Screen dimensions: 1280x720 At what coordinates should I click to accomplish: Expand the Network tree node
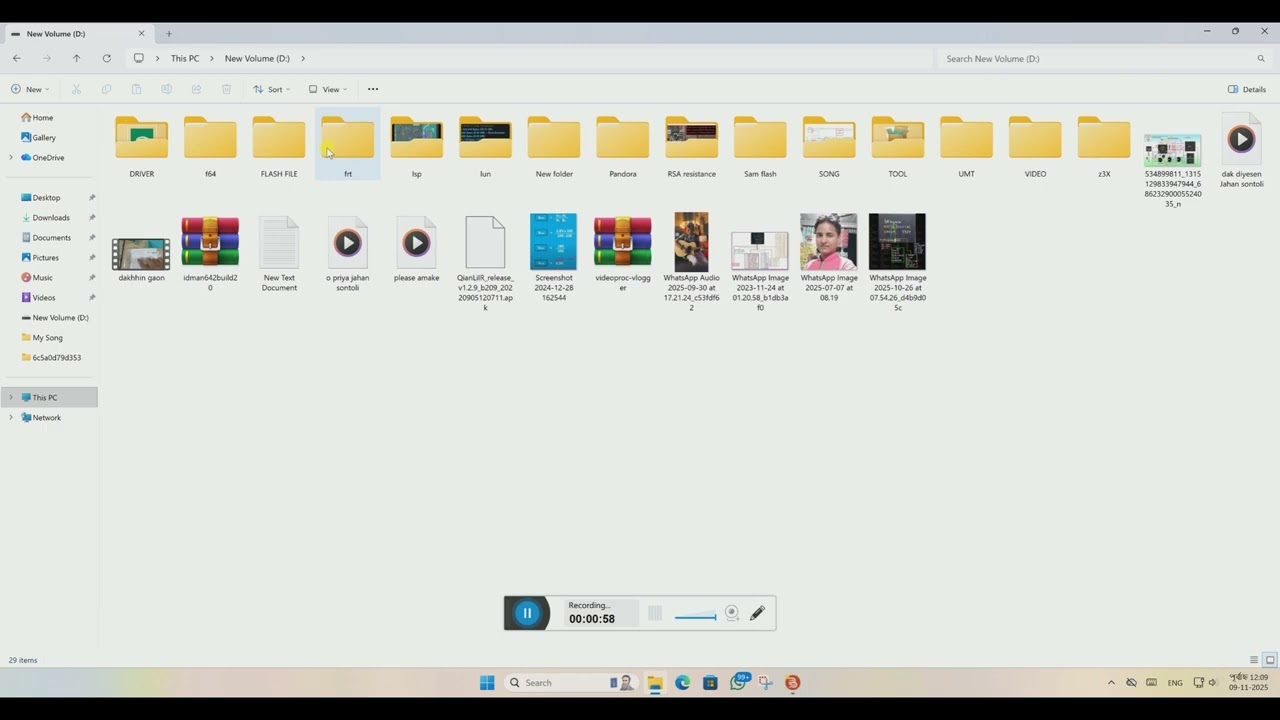coord(11,417)
